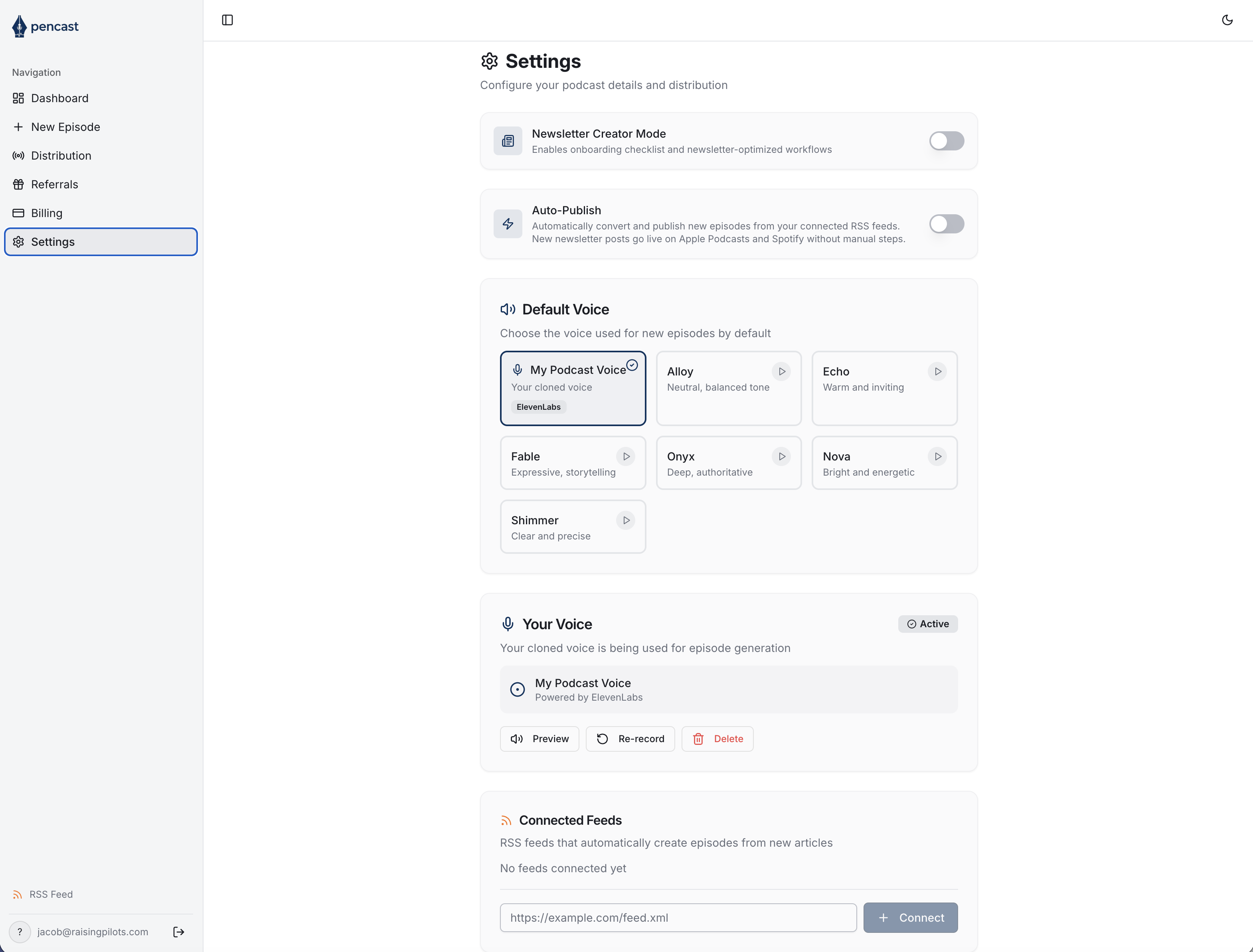The height and width of the screenshot is (952, 1253).
Task: Choose Alloy as default voice
Action: tap(729, 388)
